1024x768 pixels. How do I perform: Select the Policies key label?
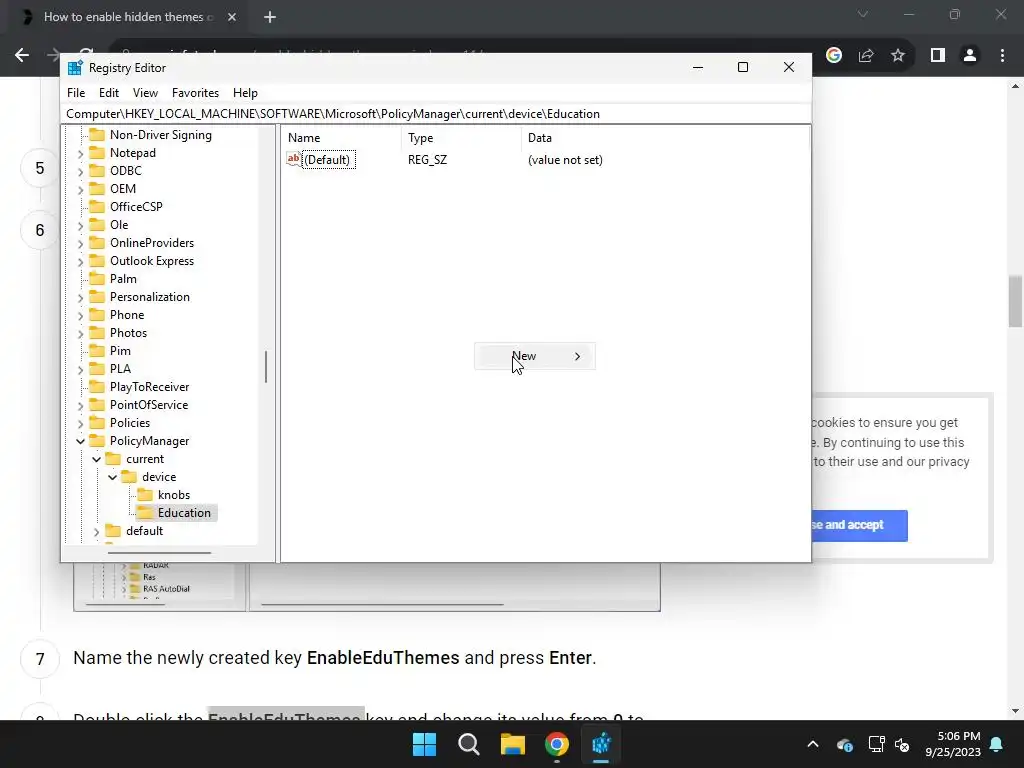pos(129,423)
